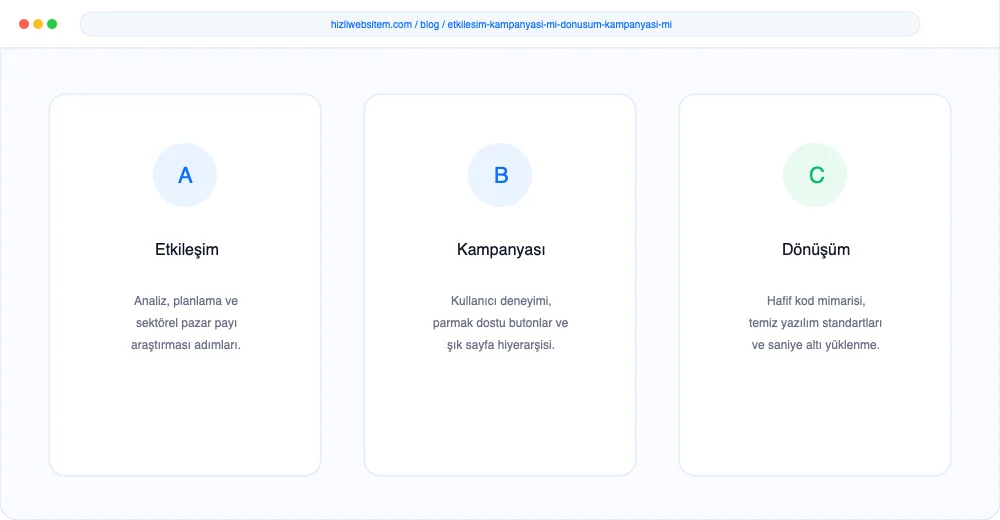Click the etkilesim-kampanyasi-mi-donusum-kampanyasi-mi URL segment
This screenshot has width=1000, height=520.
pyautogui.click(x=559, y=24)
